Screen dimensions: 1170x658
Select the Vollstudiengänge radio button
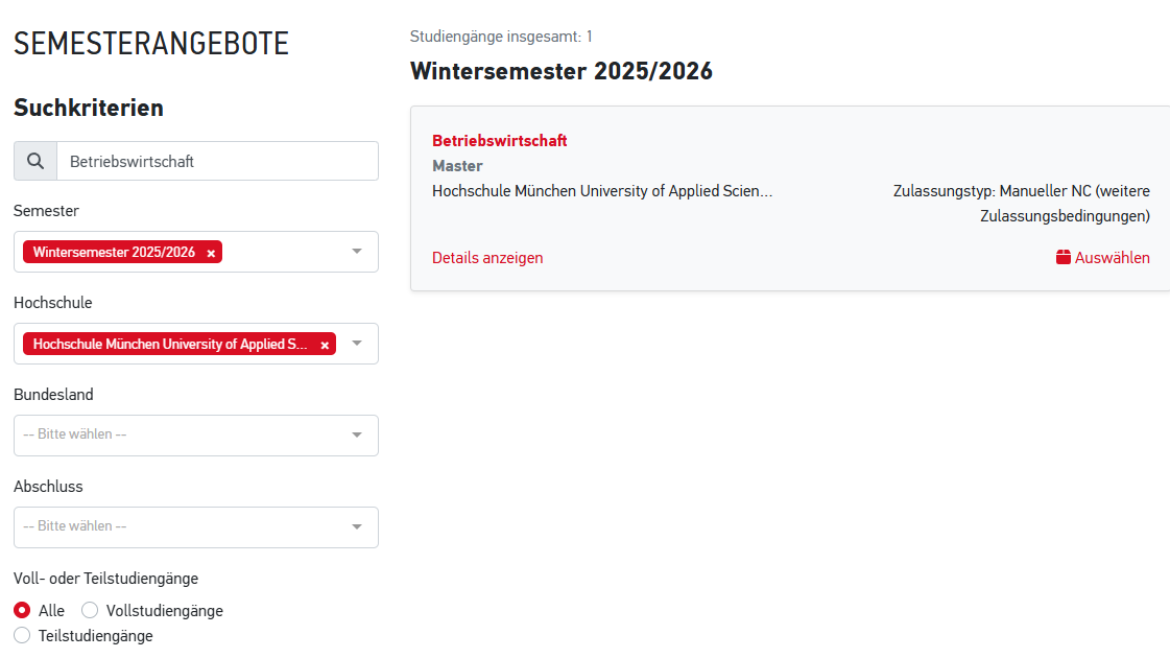pos(90,610)
